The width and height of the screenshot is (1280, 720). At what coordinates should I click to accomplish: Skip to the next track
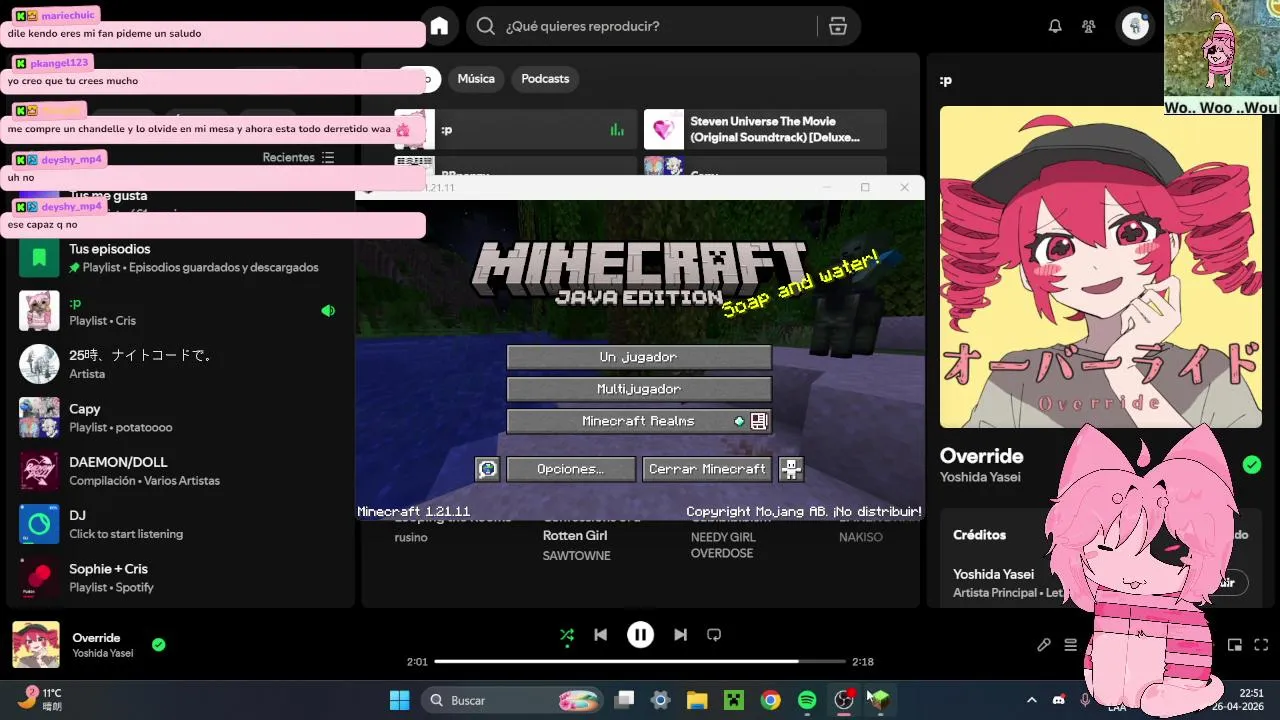(680, 634)
